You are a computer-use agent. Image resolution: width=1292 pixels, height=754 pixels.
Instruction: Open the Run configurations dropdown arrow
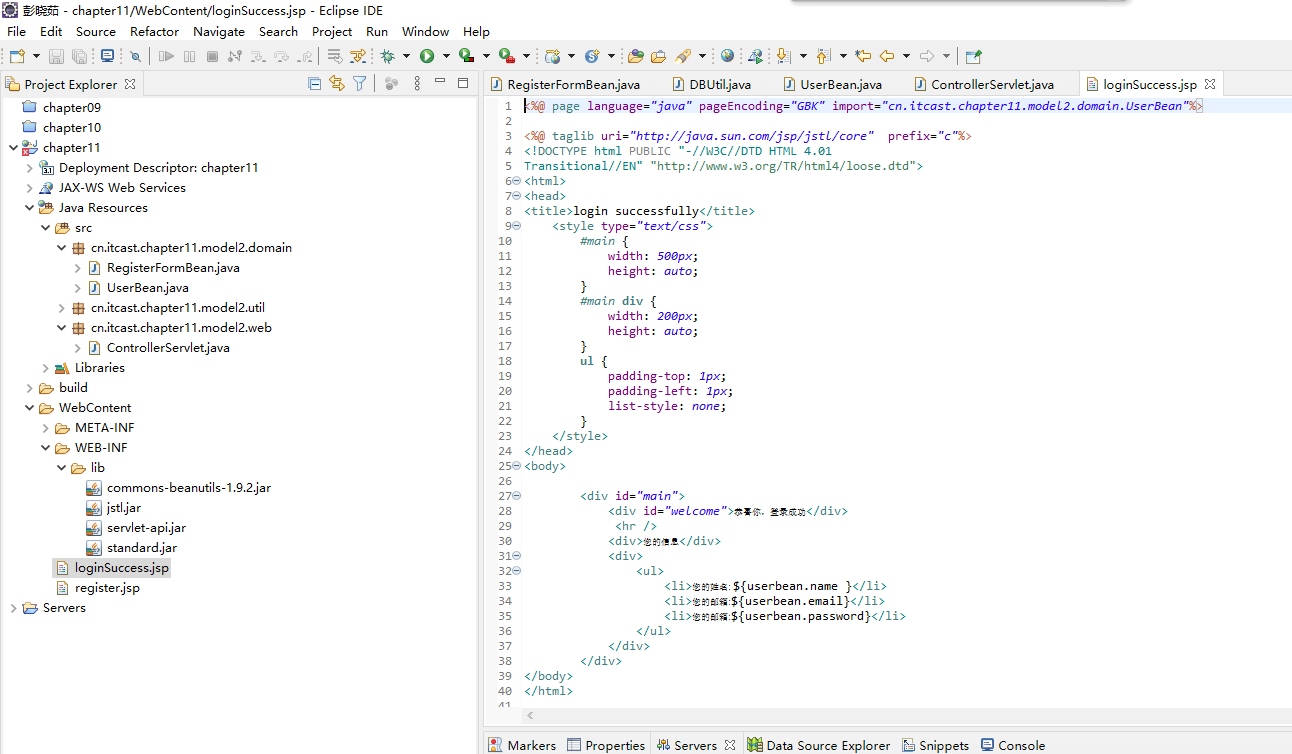pyautogui.click(x=446, y=57)
